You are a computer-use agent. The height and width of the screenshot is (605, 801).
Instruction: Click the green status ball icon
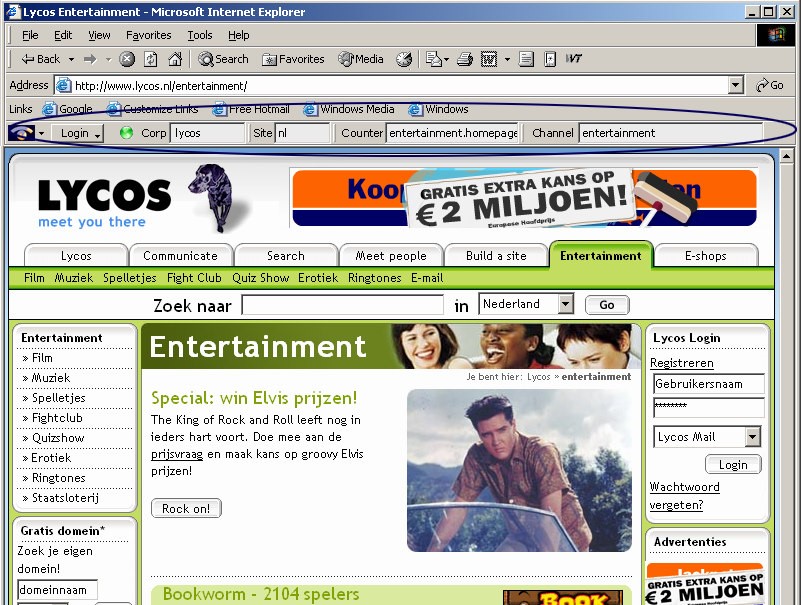pyautogui.click(x=126, y=133)
